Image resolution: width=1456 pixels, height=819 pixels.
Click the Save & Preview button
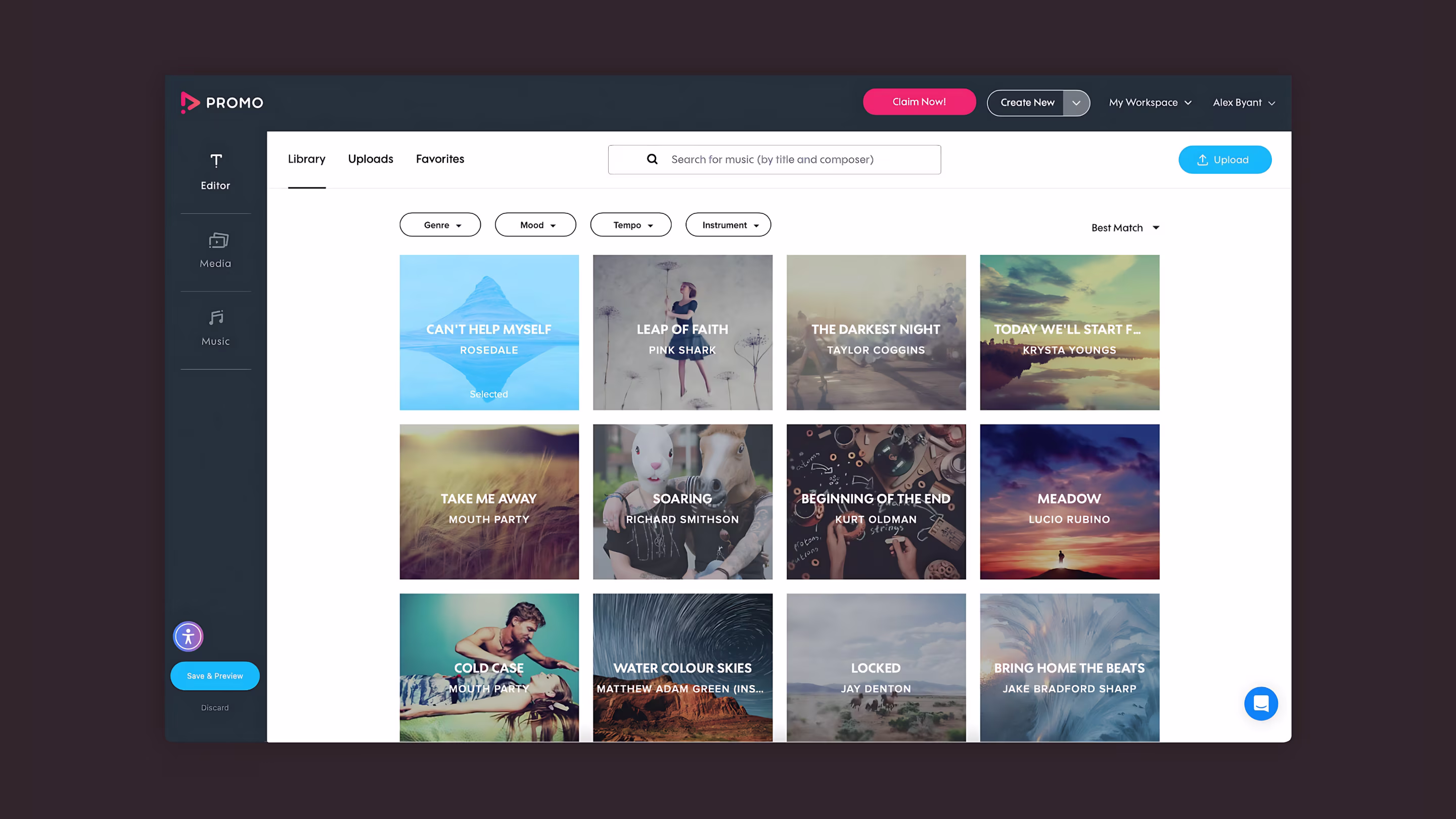pos(215,676)
